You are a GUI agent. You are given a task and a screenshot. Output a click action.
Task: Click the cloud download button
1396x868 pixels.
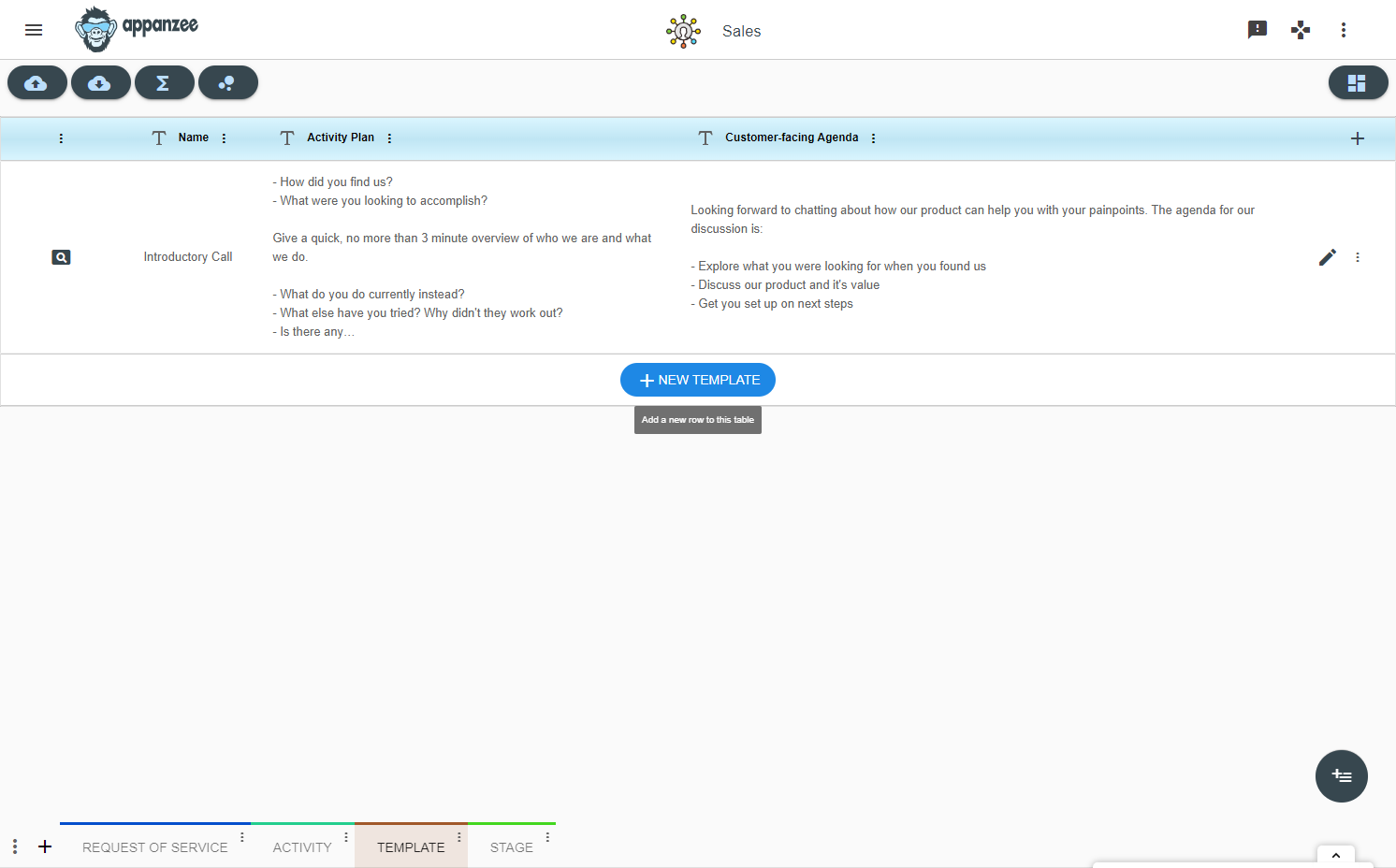101,83
